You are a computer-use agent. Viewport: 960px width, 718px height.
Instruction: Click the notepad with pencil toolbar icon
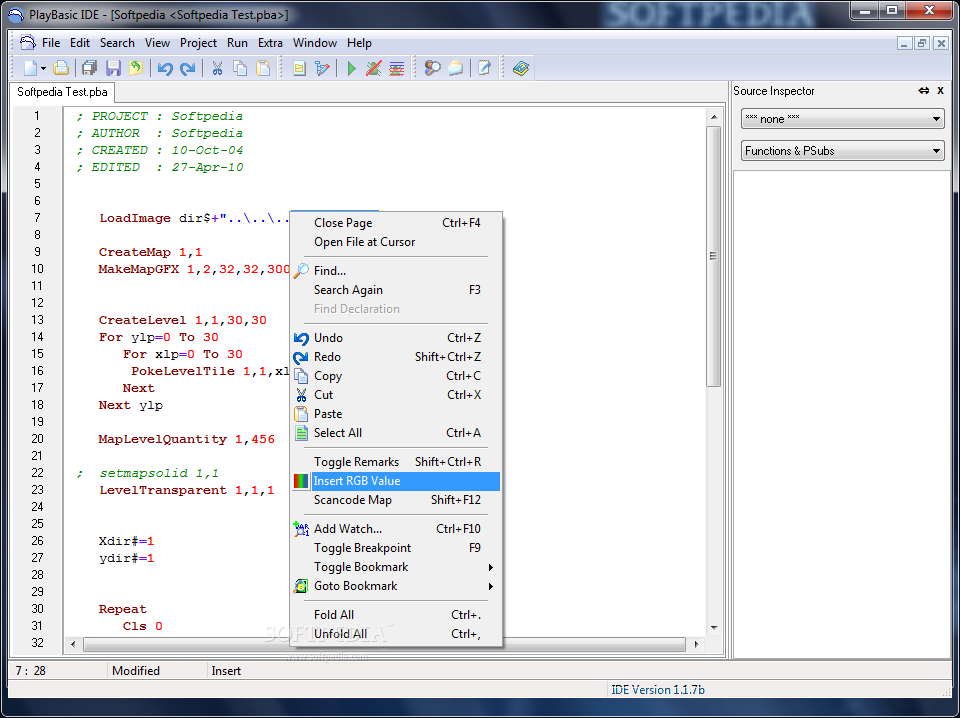(484, 69)
